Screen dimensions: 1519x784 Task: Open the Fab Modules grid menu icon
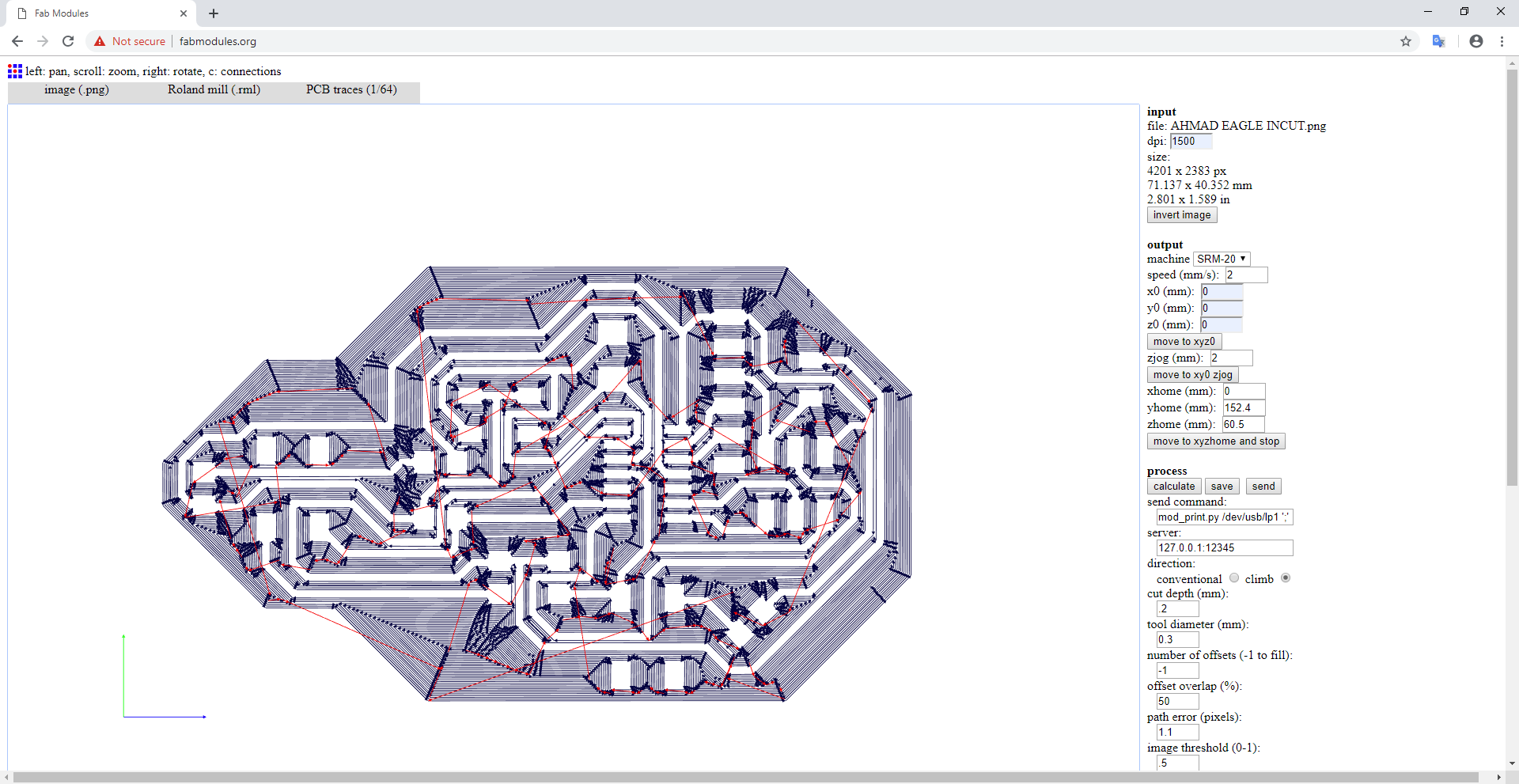[x=15, y=71]
